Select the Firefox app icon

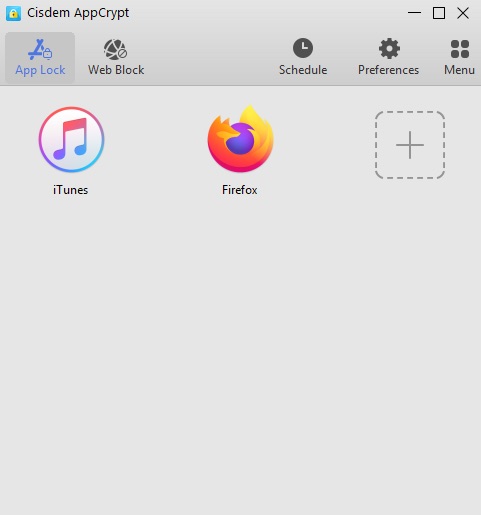240,139
